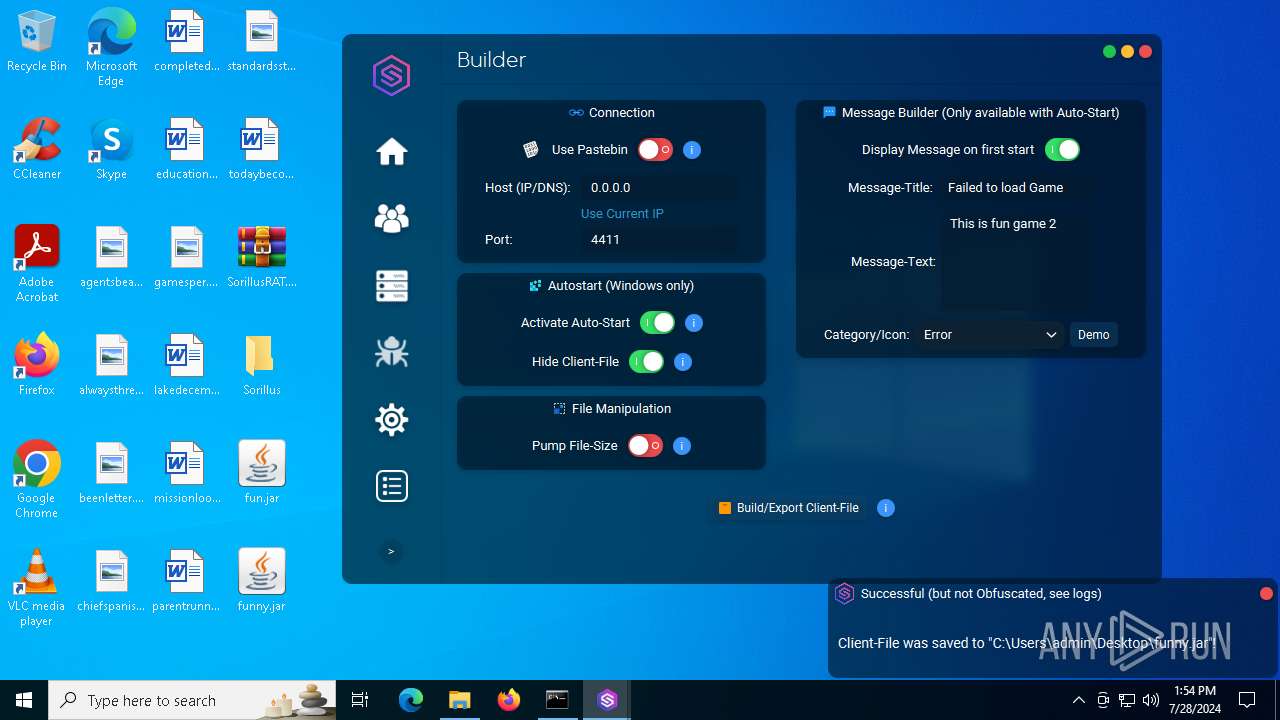Viewport: 1280px width, 720px height.
Task: Select the CCleaner desktop shortcut
Action: pos(37,150)
